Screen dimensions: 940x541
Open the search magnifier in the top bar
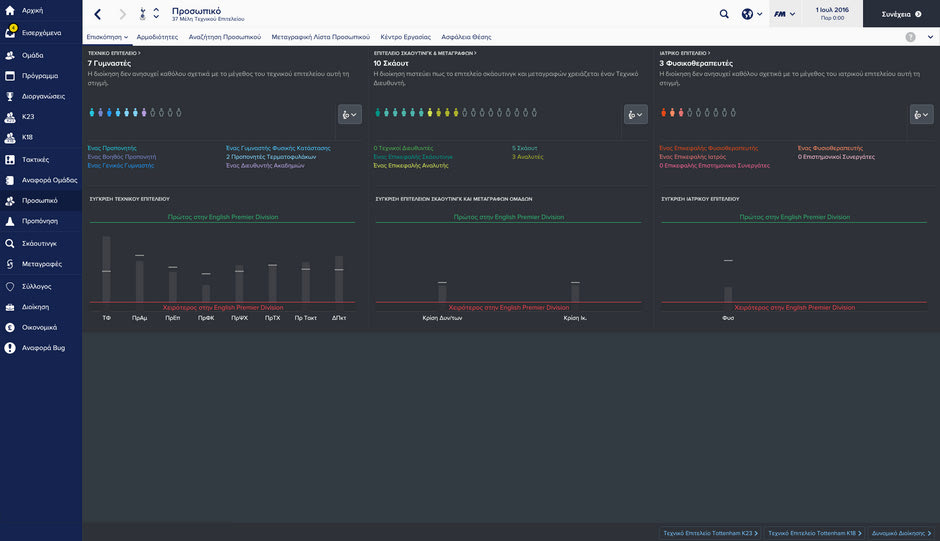coord(724,14)
